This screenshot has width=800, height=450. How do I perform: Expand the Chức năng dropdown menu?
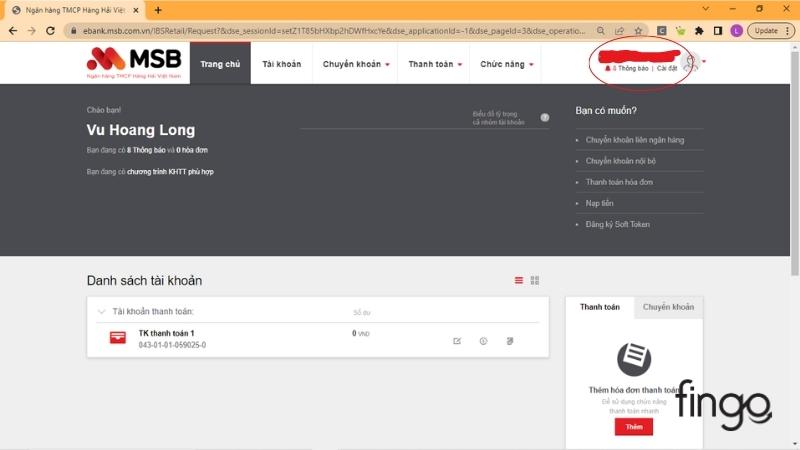pos(507,64)
